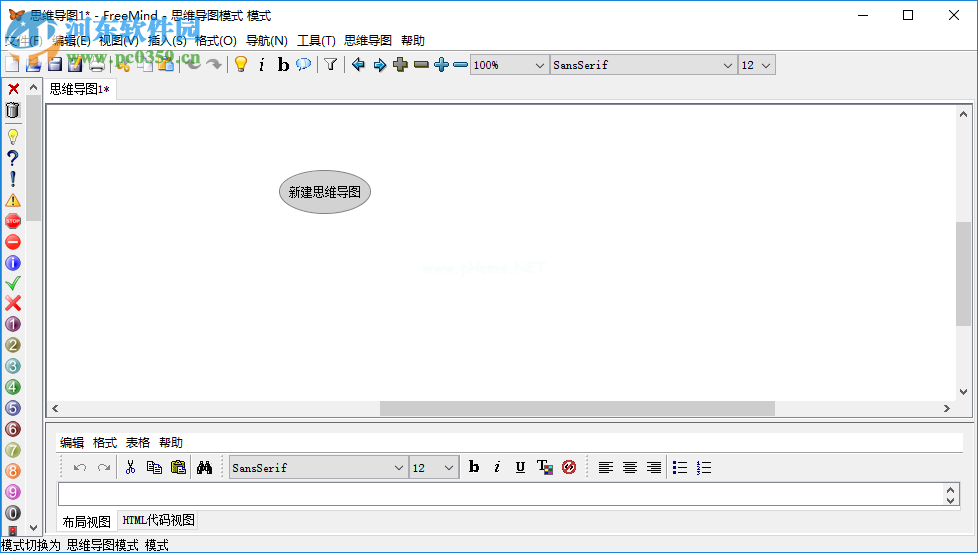Image resolution: width=978 pixels, height=553 pixels.
Task: Add the red no-entry icon
Action: tap(13, 242)
